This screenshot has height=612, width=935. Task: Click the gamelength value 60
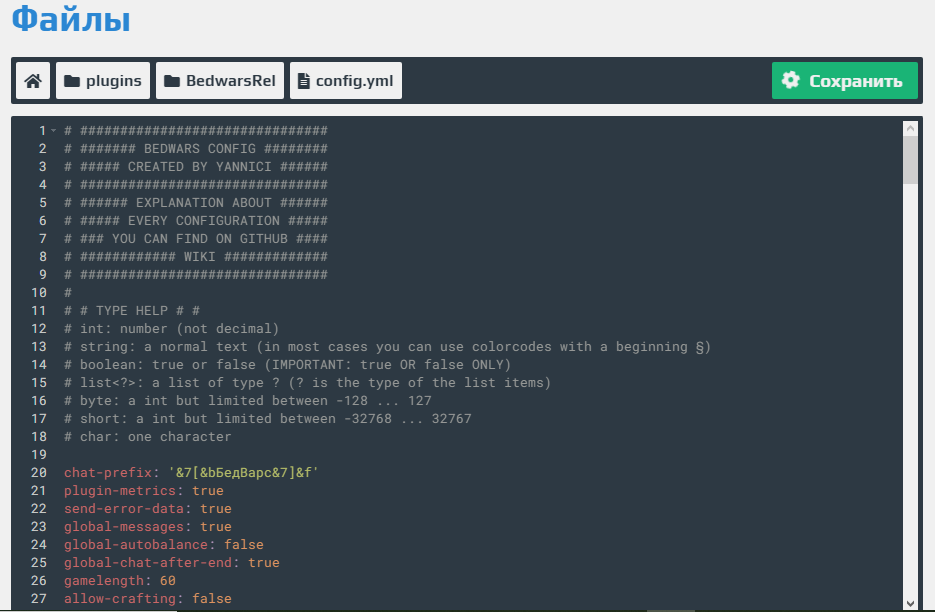tap(168, 580)
